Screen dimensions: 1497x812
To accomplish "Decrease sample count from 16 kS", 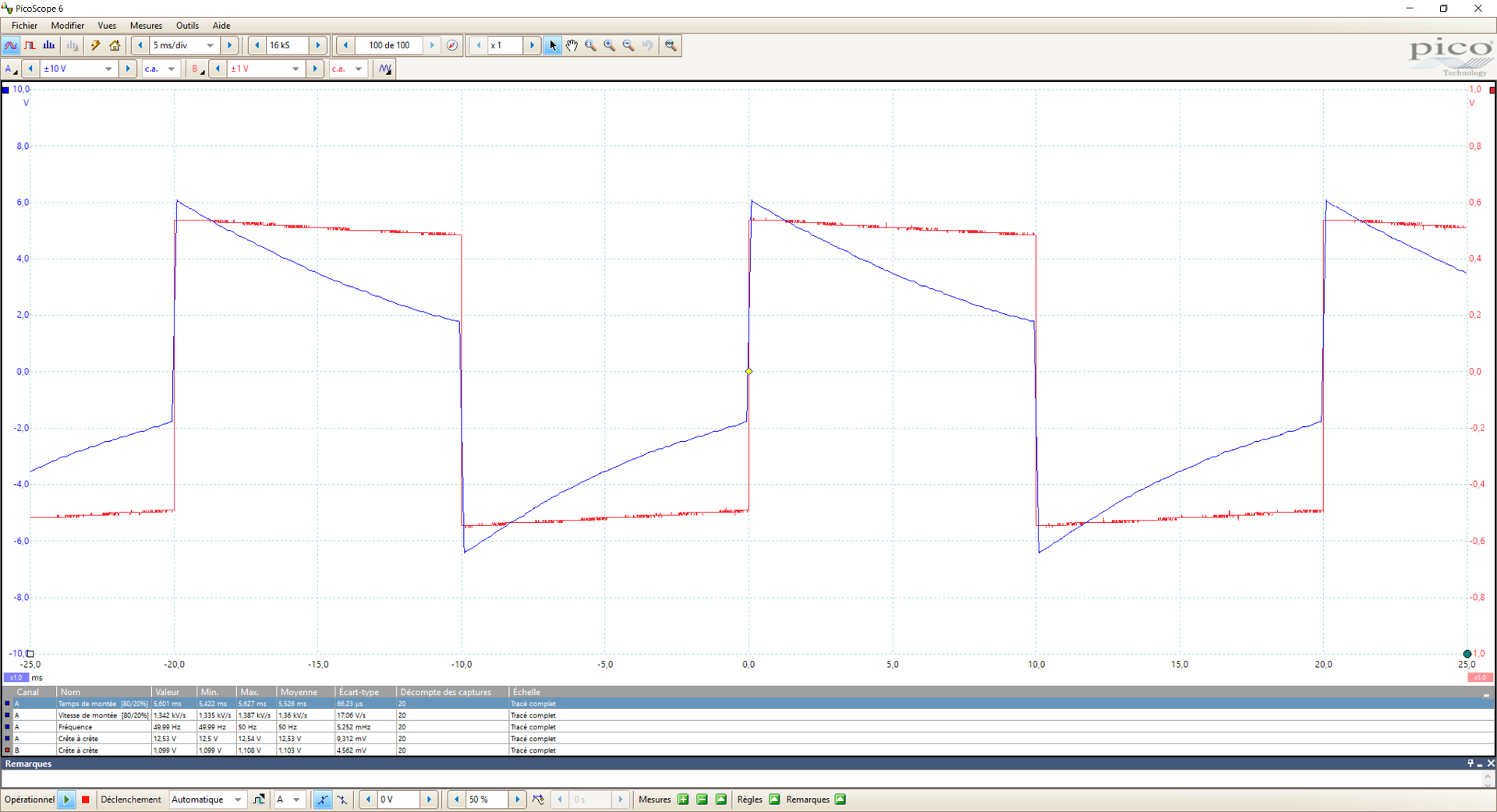I will coord(257,46).
